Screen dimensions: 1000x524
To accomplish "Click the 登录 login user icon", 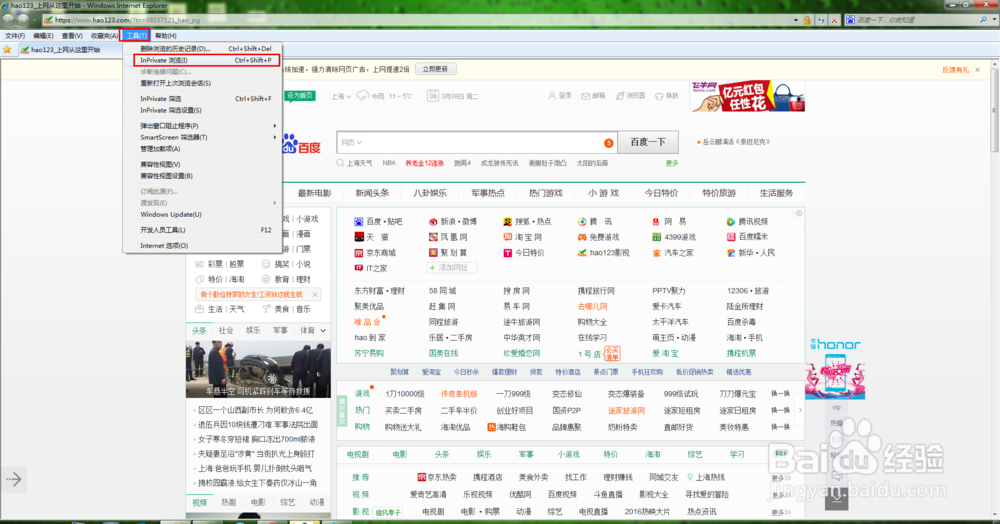I will (x=552, y=96).
